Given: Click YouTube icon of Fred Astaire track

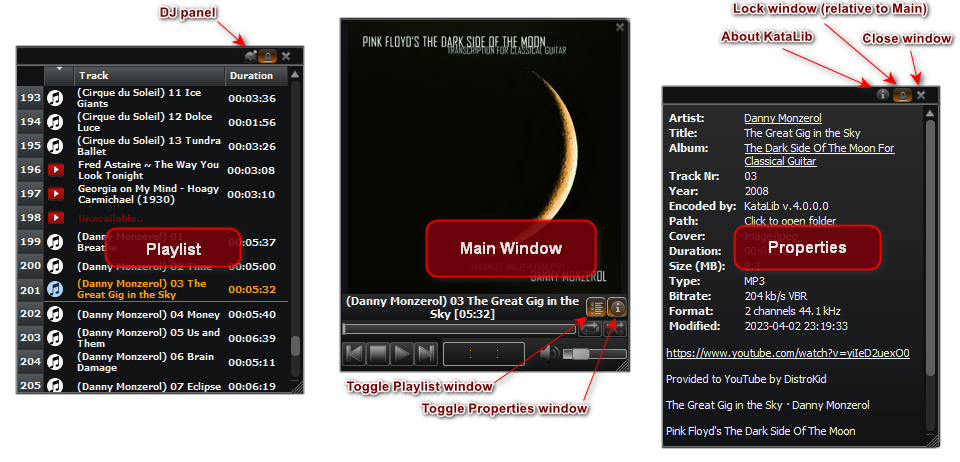Looking at the screenshot, I should pos(56,170).
